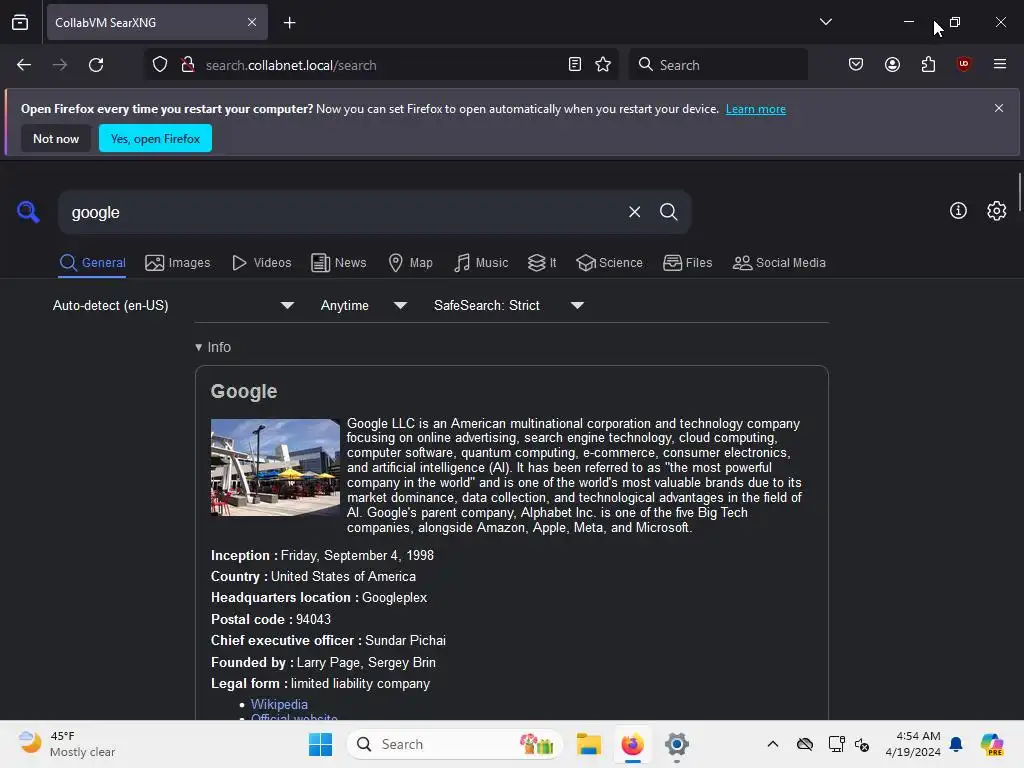
Task: Click the Googleplex thumbnail image
Action: (275, 468)
